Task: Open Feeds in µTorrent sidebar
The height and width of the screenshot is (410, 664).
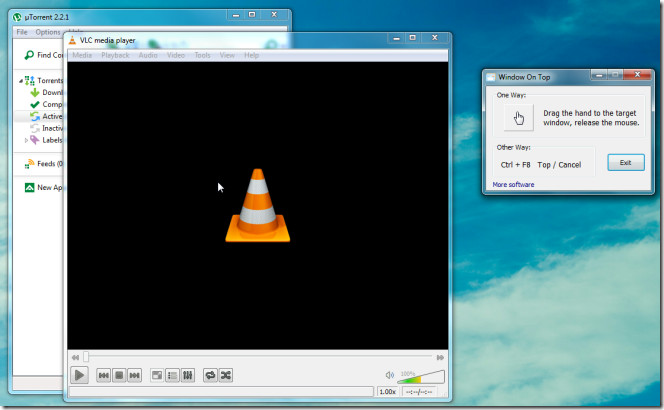Action: (44, 164)
